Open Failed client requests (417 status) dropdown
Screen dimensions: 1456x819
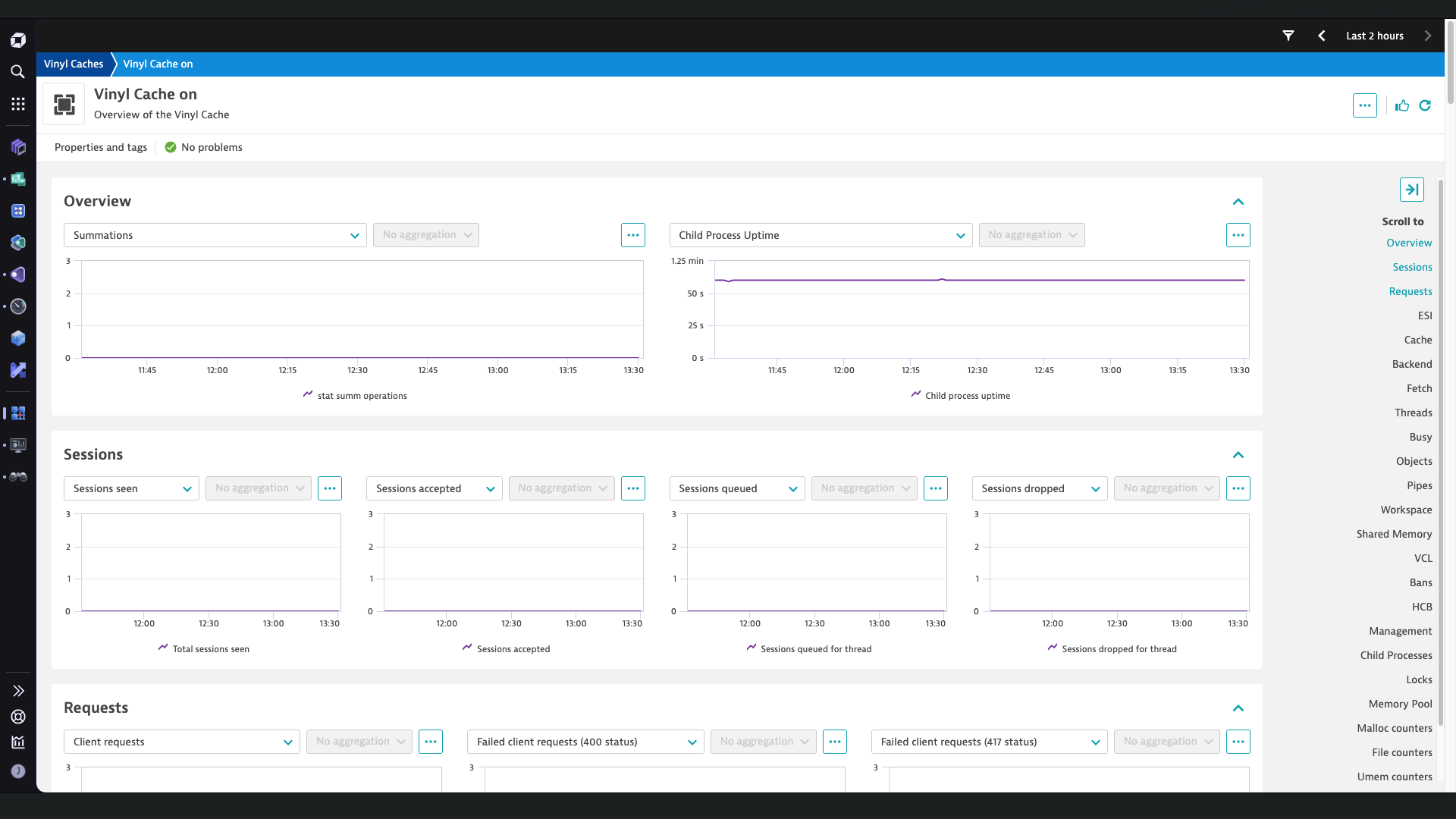[x=990, y=742]
